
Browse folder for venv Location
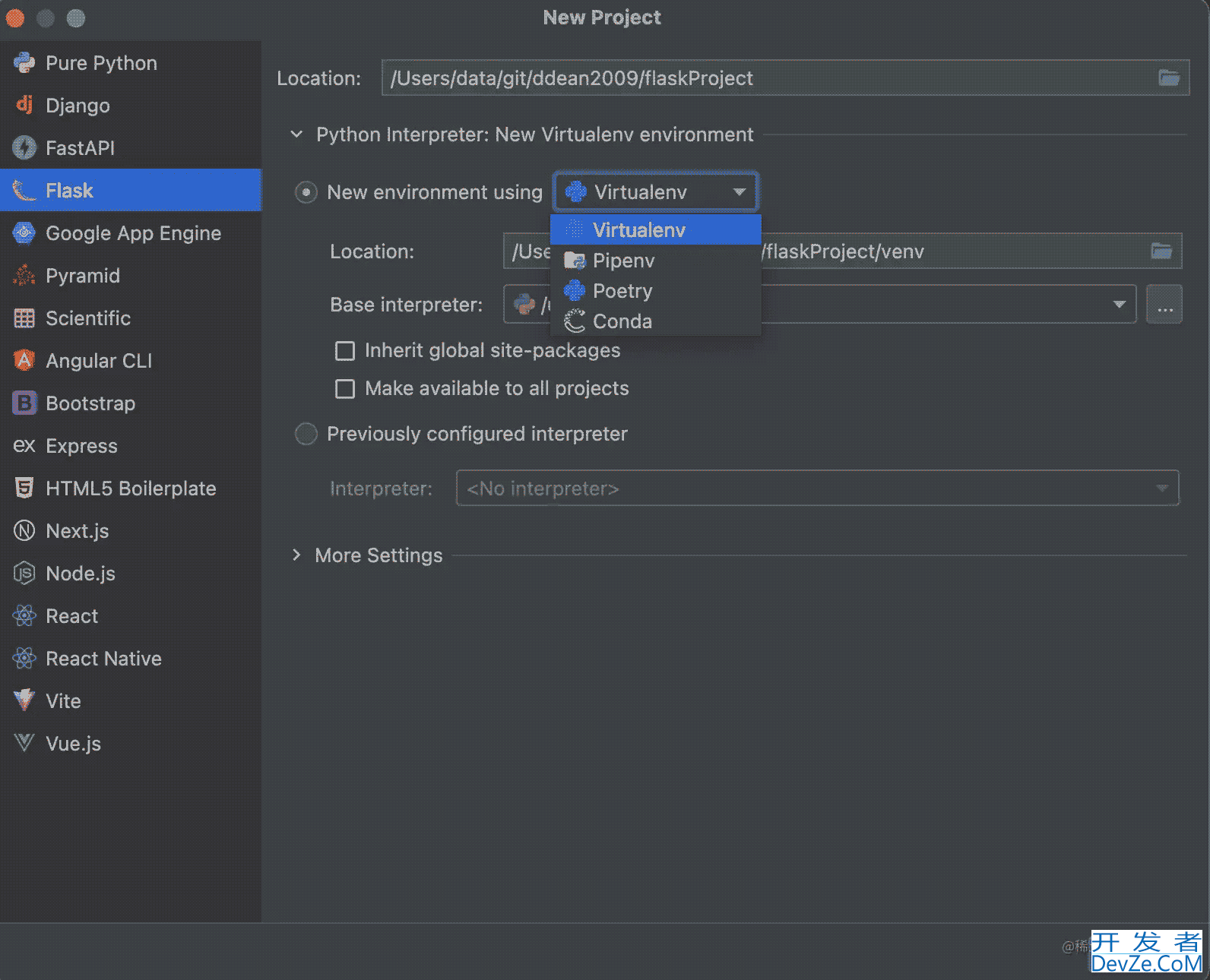click(x=1161, y=251)
